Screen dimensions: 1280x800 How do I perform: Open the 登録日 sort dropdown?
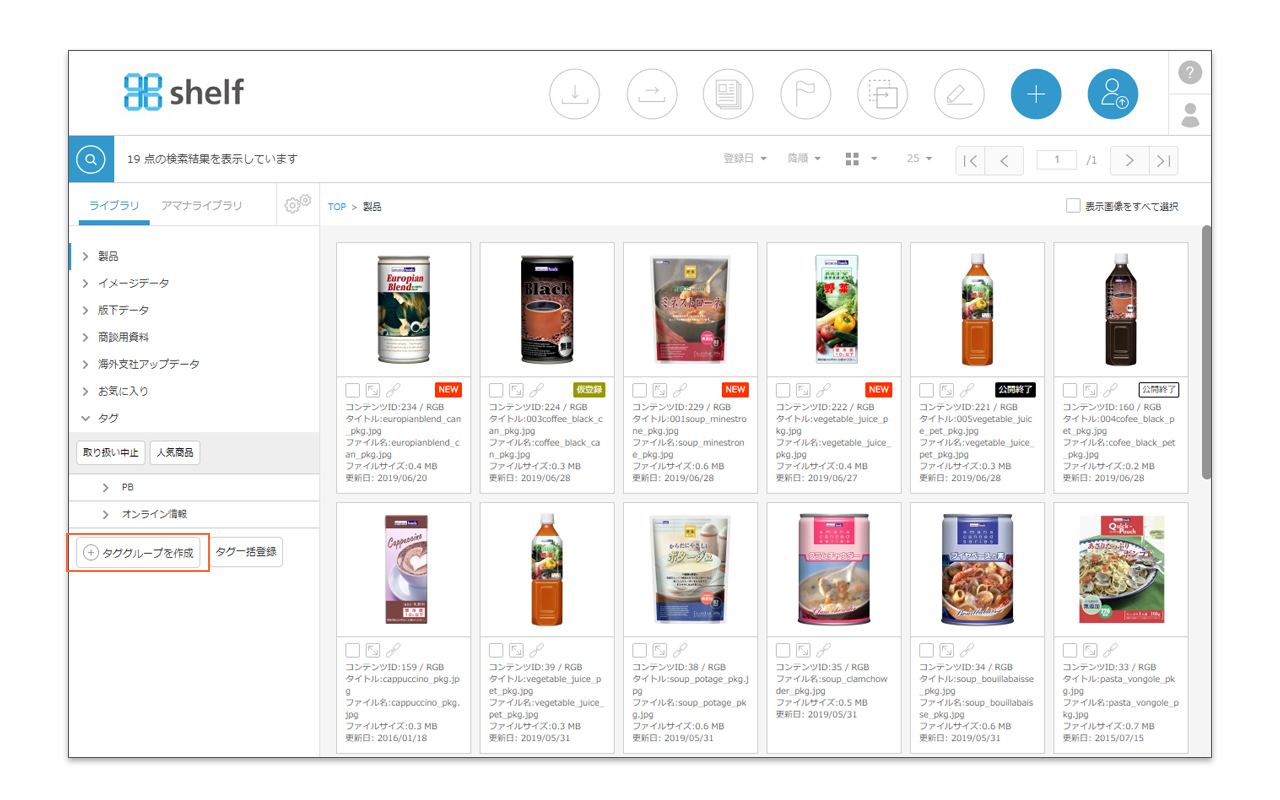(745, 159)
